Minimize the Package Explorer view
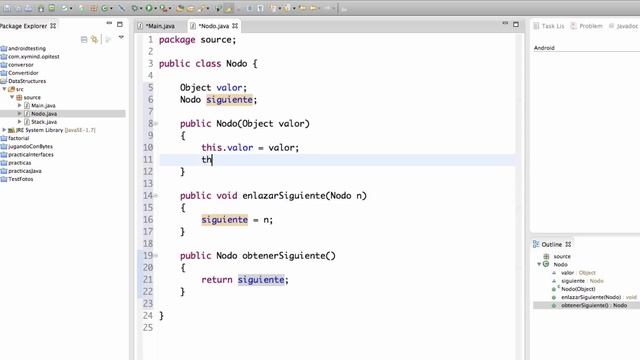 (109, 24)
